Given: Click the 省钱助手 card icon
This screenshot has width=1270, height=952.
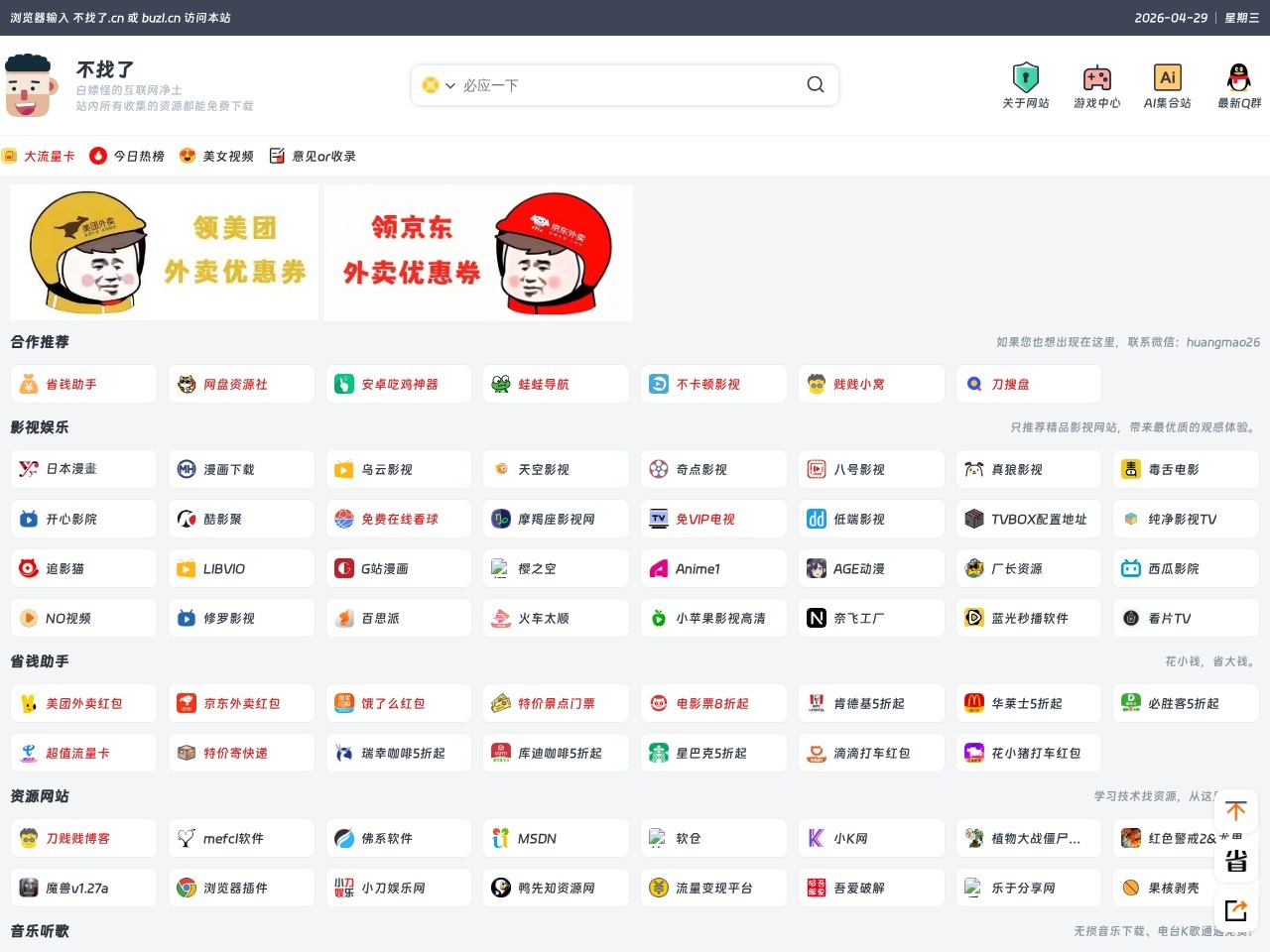Looking at the screenshot, I should [x=29, y=385].
